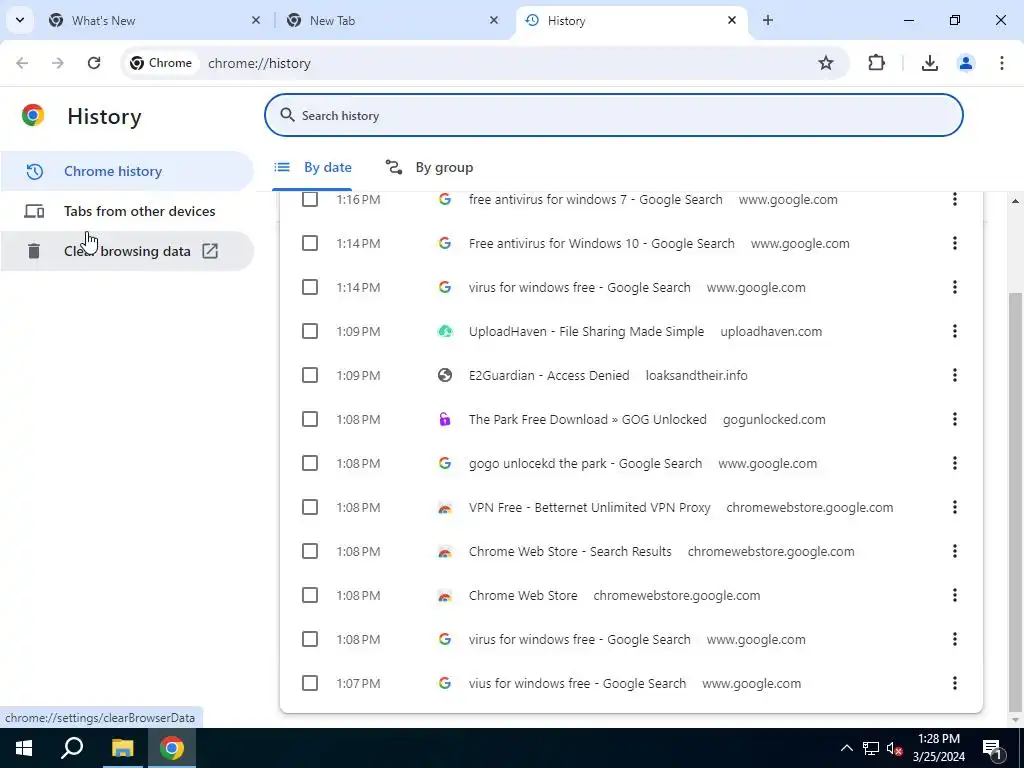Check the VPN Free Betternet checkbox
The height and width of the screenshot is (768, 1024).
point(310,507)
